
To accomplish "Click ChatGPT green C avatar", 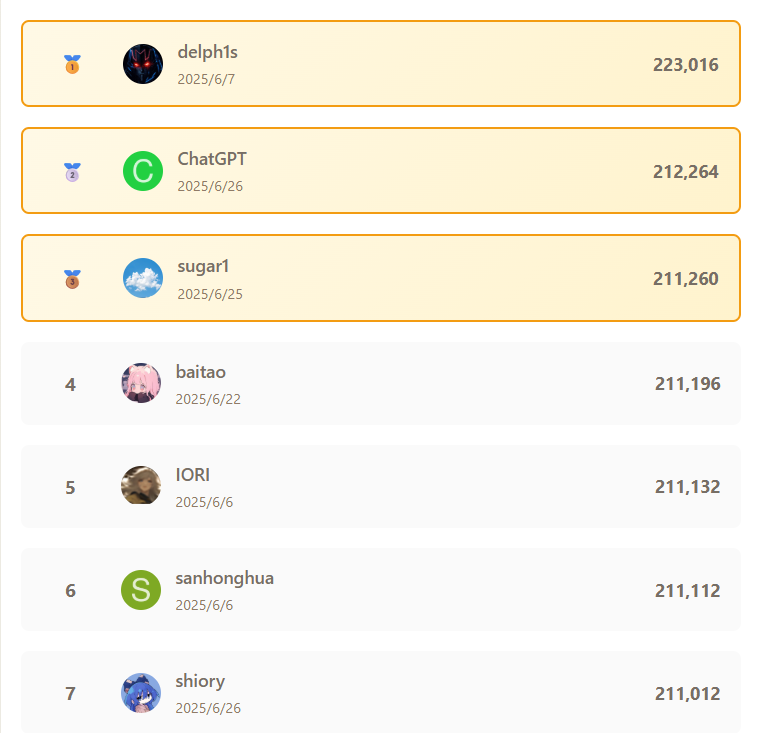I will (143, 171).
